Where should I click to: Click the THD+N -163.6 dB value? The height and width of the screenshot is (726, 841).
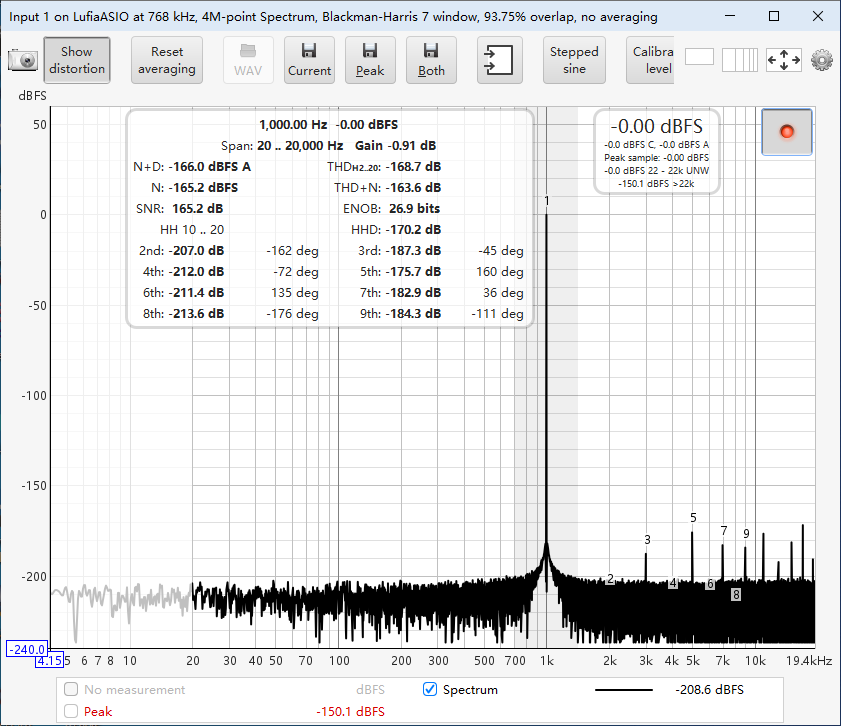[413, 188]
